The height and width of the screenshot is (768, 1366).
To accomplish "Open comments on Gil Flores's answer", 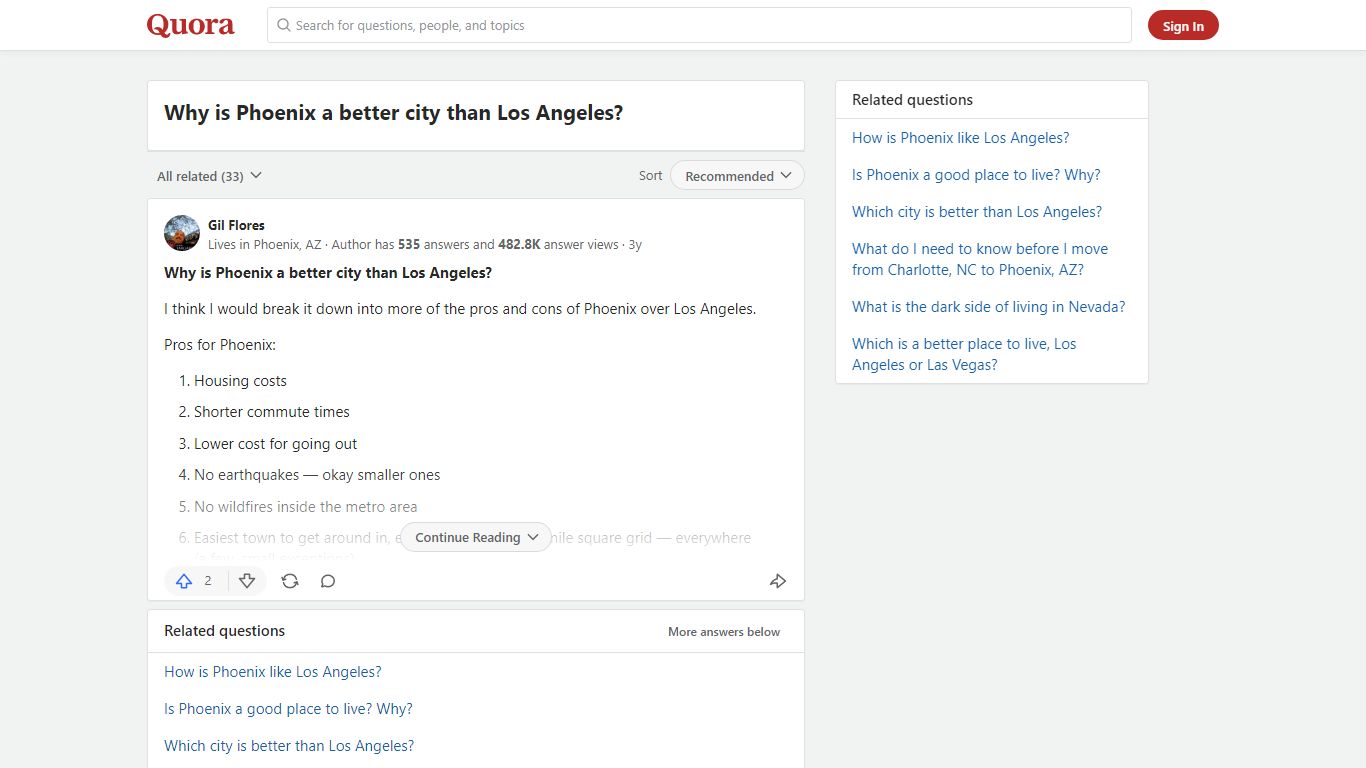I will point(328,581).
